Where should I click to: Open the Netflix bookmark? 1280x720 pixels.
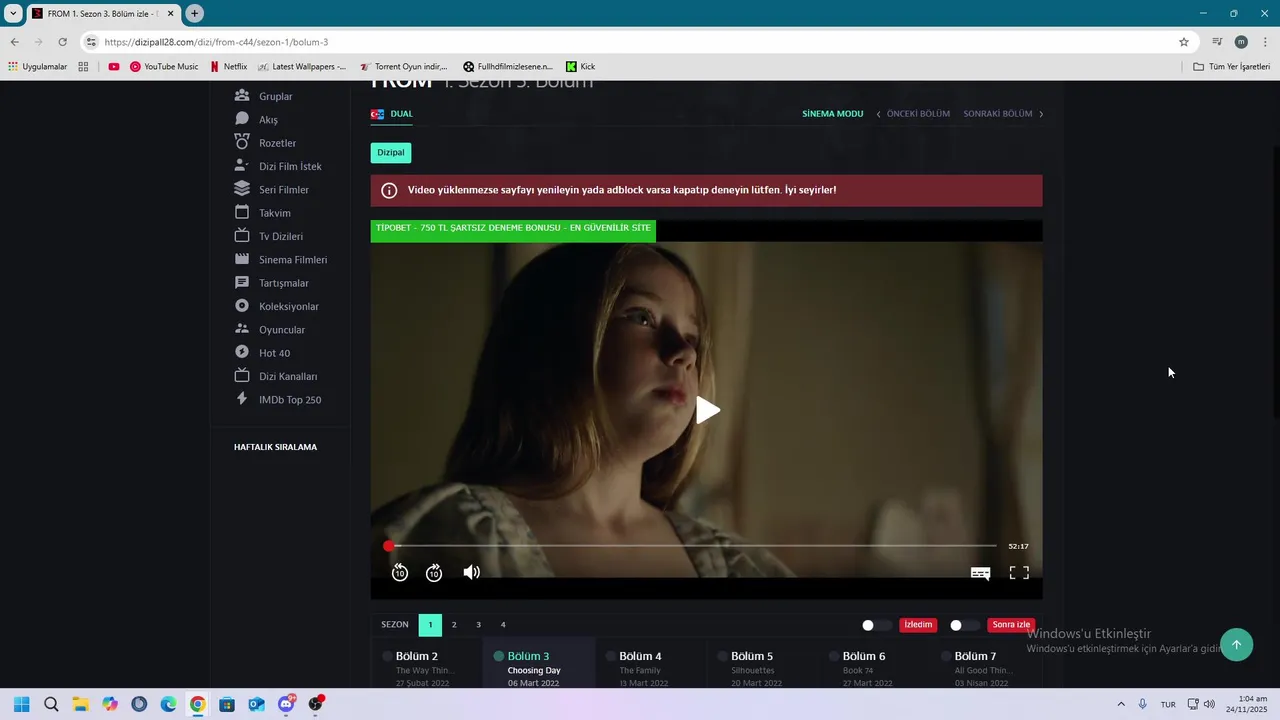coord(229,67)
